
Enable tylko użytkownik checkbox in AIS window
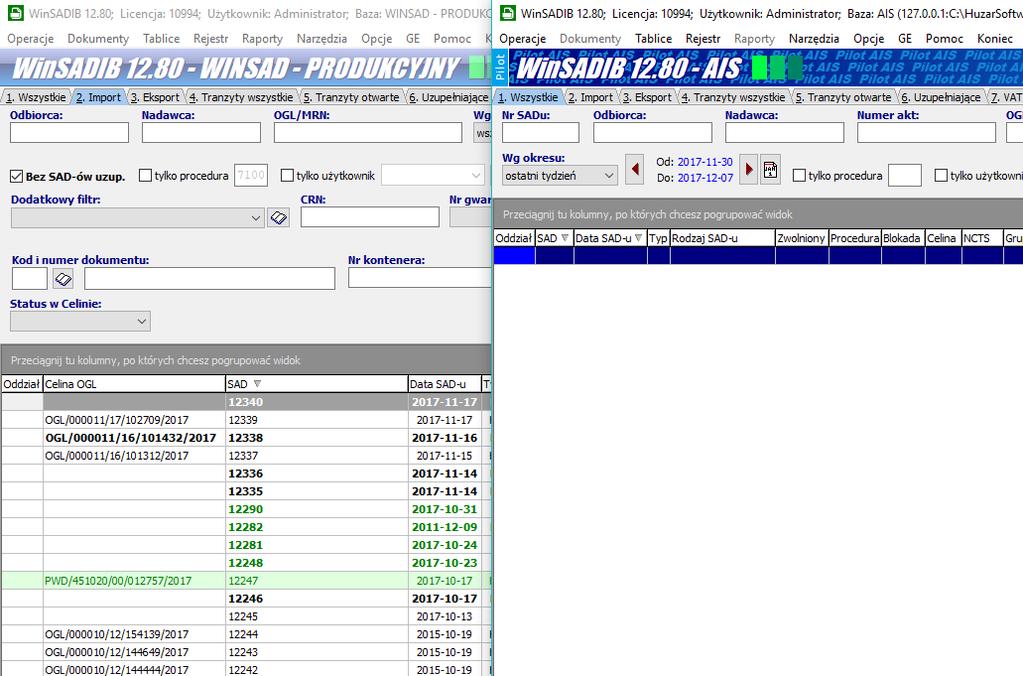click(941, 176)
